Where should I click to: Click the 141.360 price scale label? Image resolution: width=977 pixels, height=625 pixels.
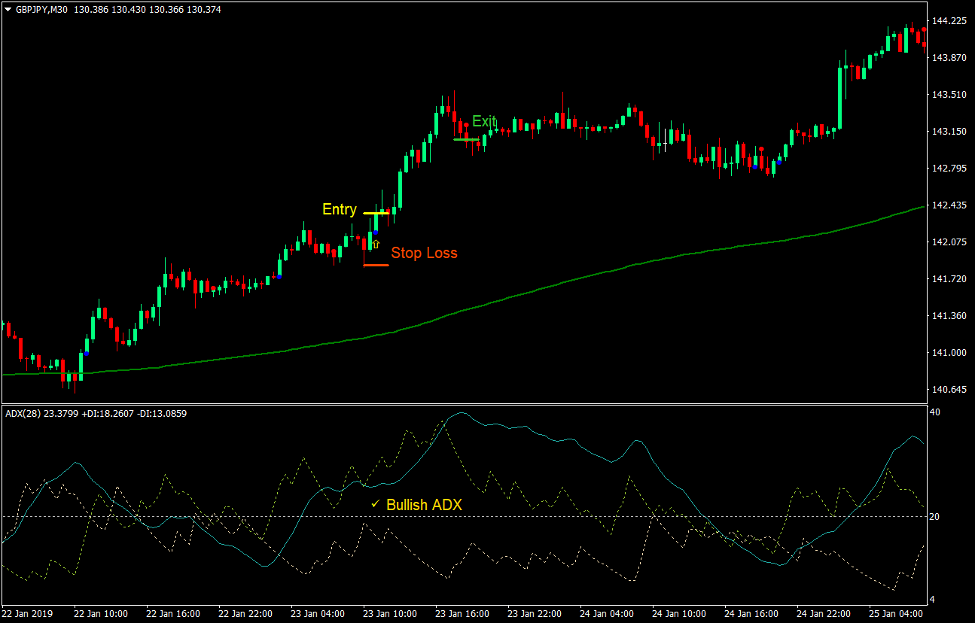click(949, 316)
